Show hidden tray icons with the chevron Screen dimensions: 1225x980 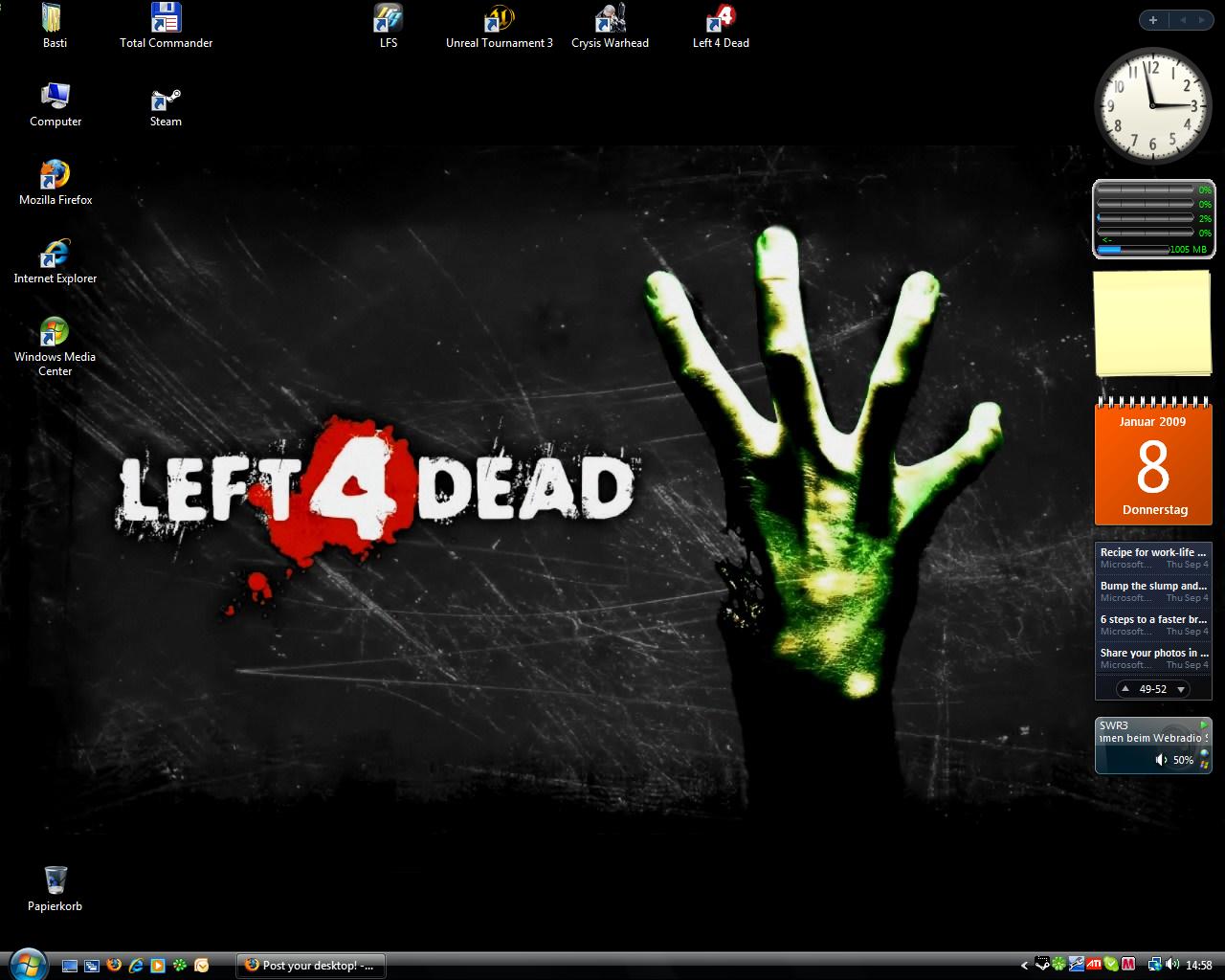pyautogui.click(x=1025, y=965)
